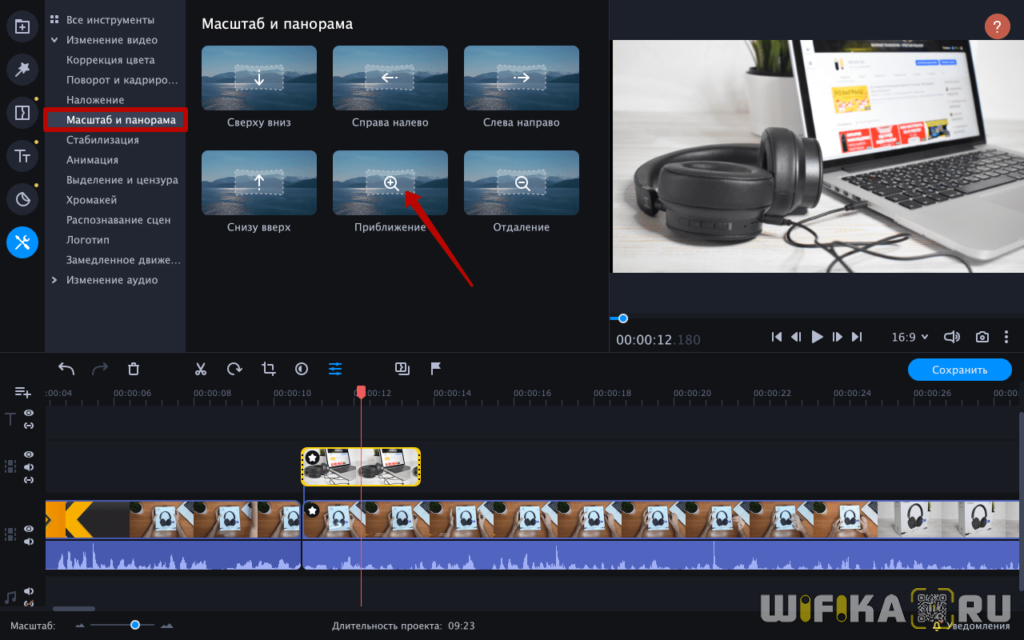Hide the titles track with eye icon
This screenshot has height=640, width=1024.
click(x=29, y=413)
